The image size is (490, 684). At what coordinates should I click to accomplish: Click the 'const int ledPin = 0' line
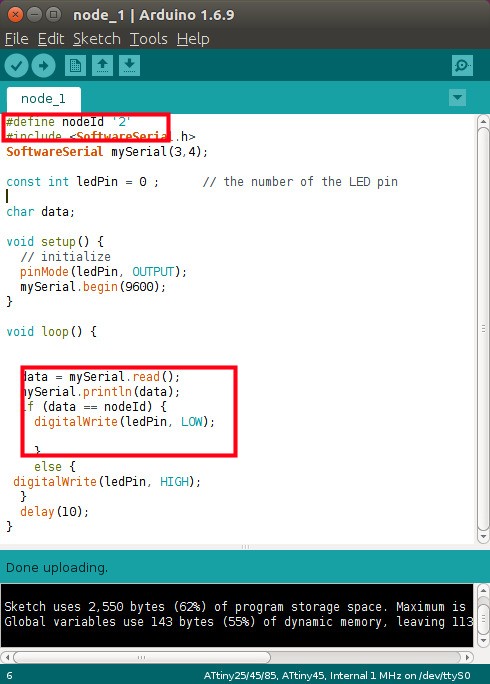(82, 181)
